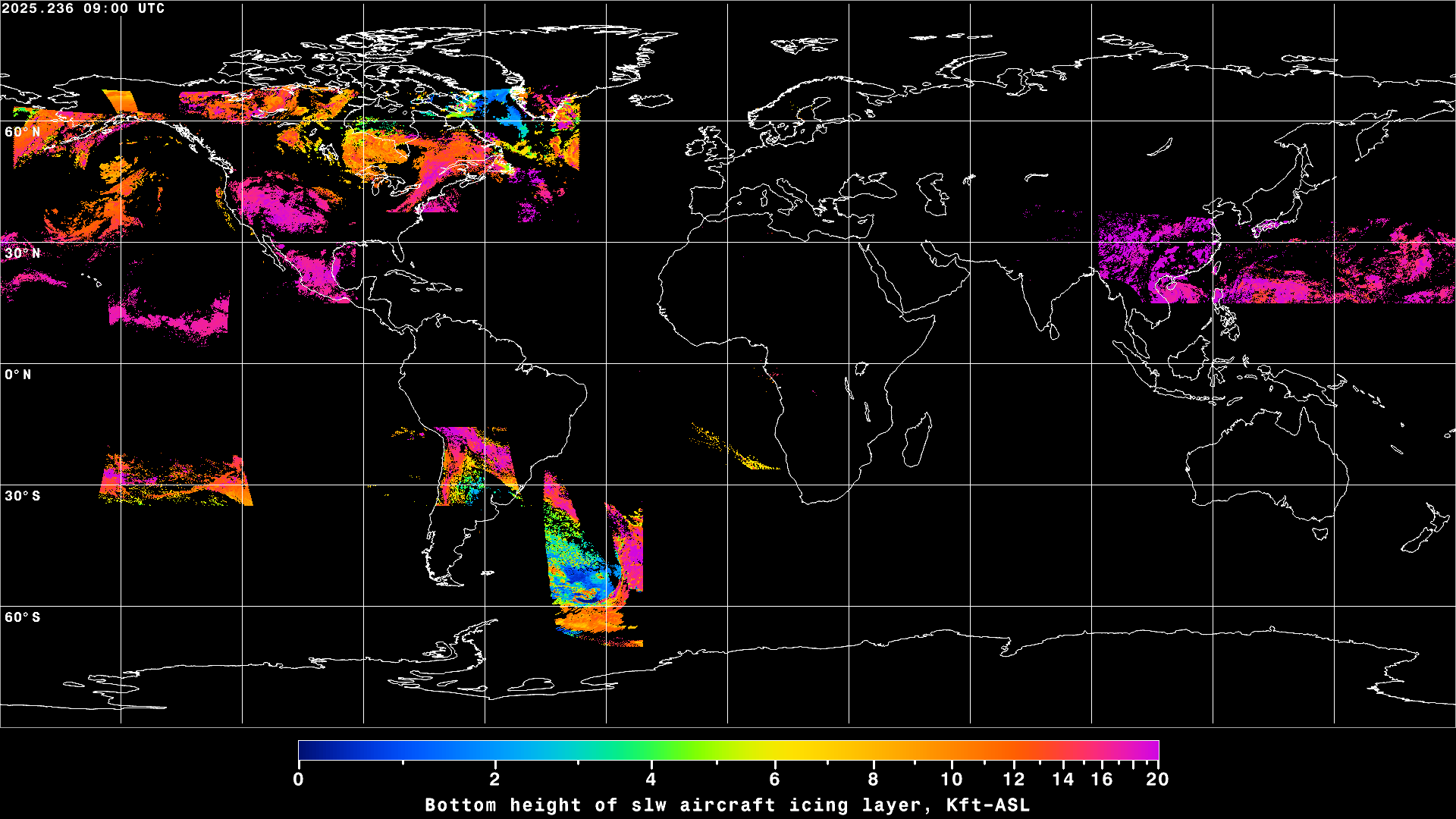Click the Madagascar island outline
Image resolution: width=1456 pixels, height=819 pixels.
[917, 441]
